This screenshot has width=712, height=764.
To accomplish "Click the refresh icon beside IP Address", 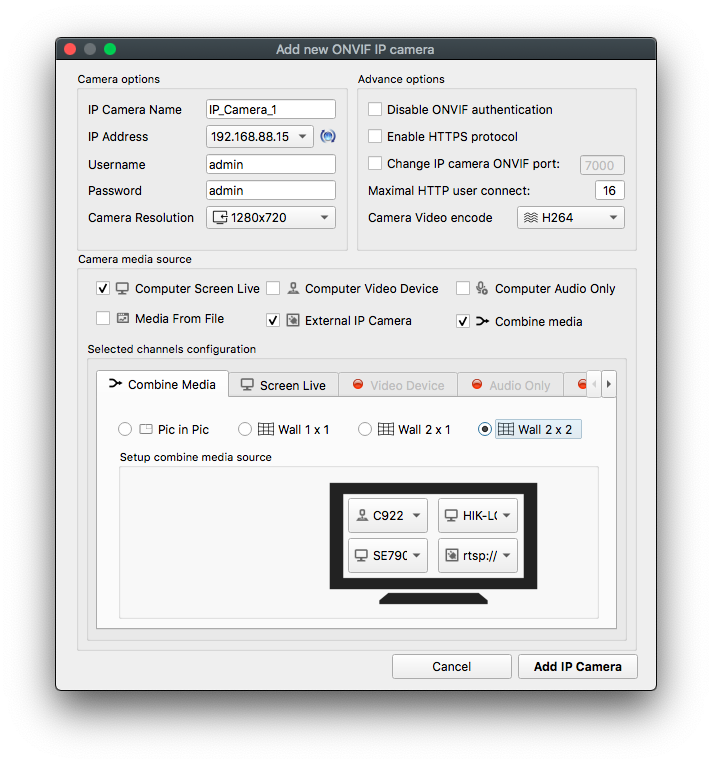I will point(327,137).
